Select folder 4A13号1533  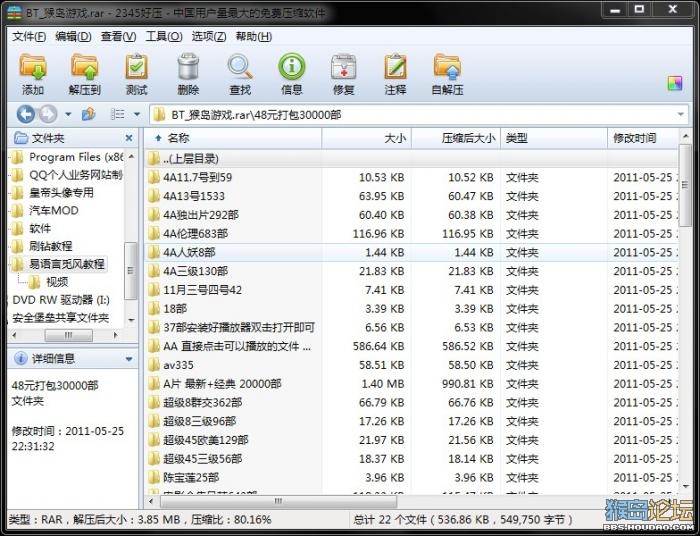[x=411, y=196]
